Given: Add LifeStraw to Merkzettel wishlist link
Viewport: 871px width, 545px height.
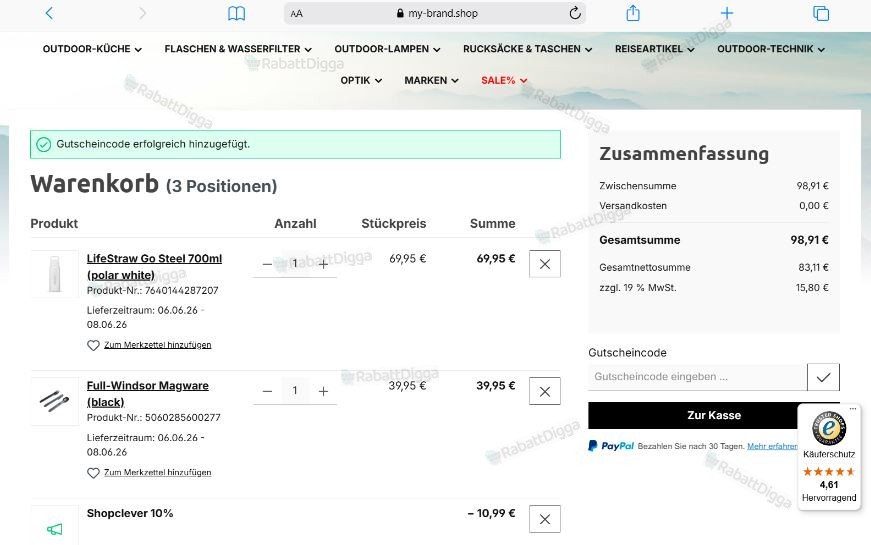Looking at the screenshot, I should coord(158,345).
